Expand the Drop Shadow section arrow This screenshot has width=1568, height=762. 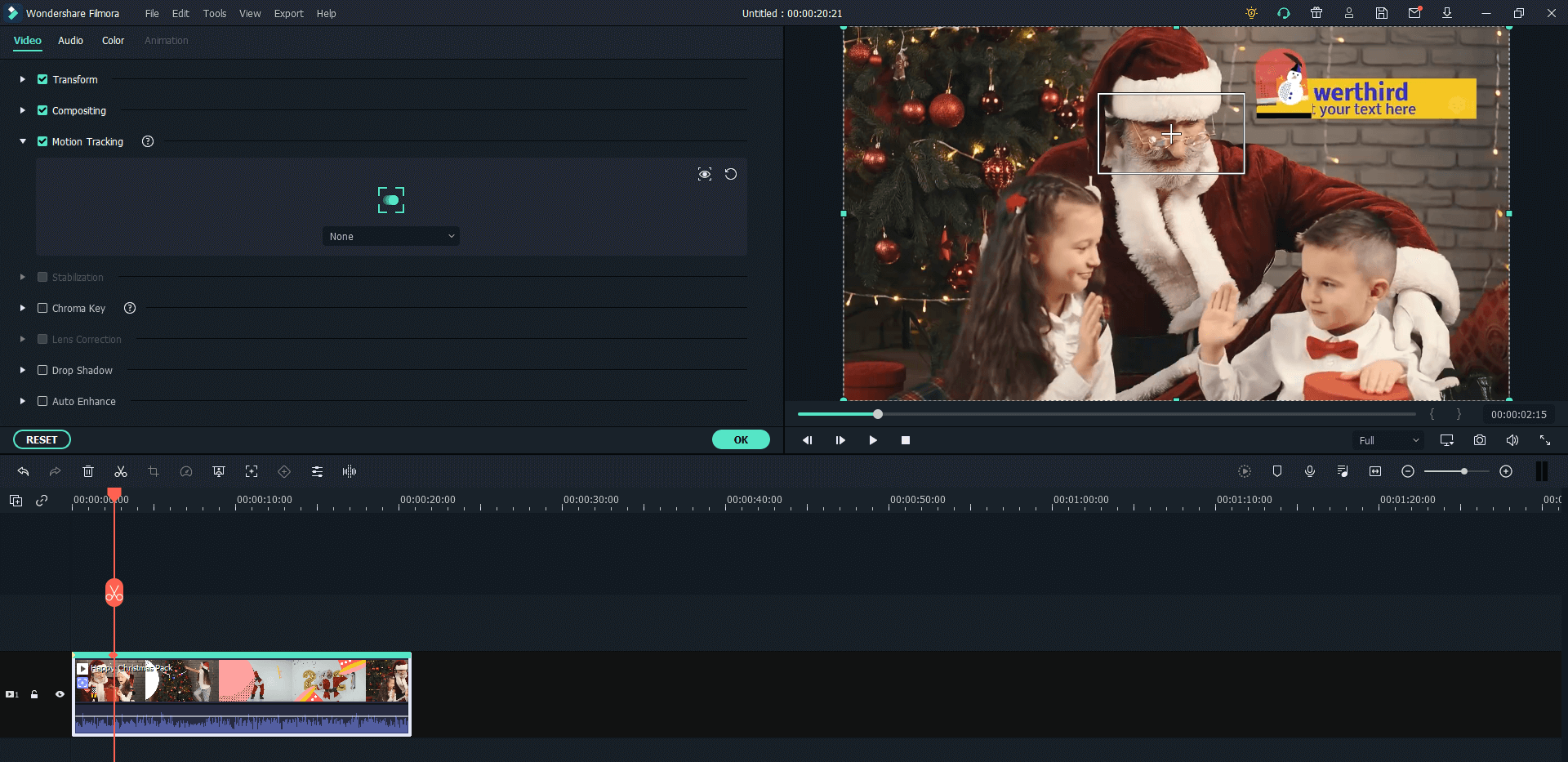23,370
